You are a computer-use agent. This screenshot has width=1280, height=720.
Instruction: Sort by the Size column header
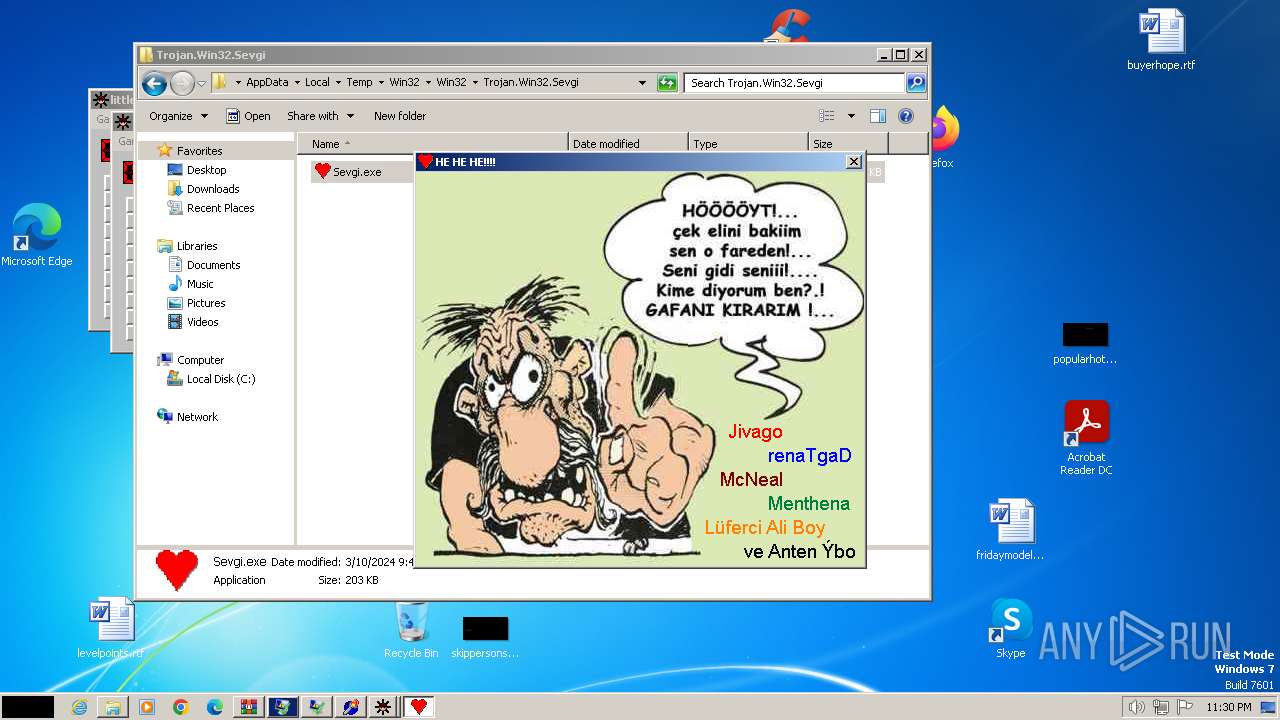point(848,144)
